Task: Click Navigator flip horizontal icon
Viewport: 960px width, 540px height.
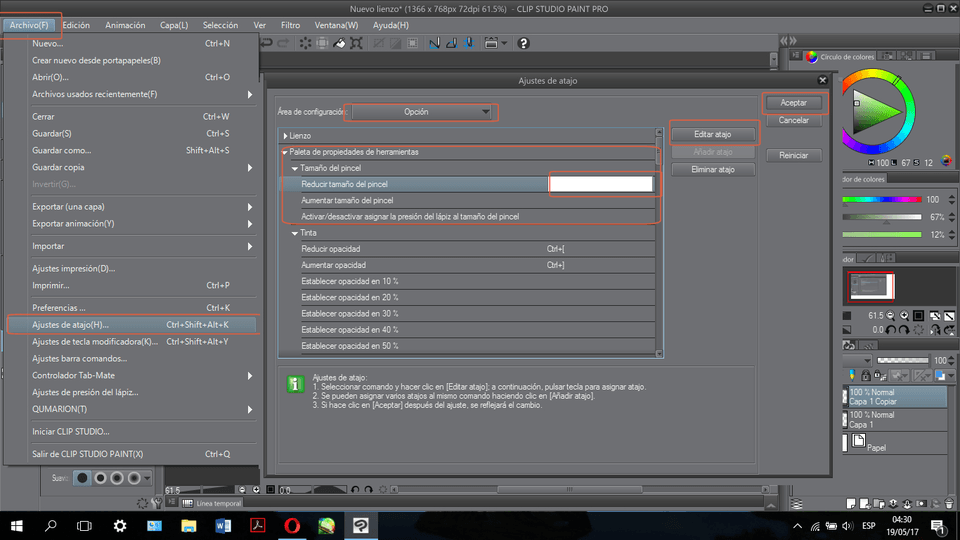Action: coord(936,330)
